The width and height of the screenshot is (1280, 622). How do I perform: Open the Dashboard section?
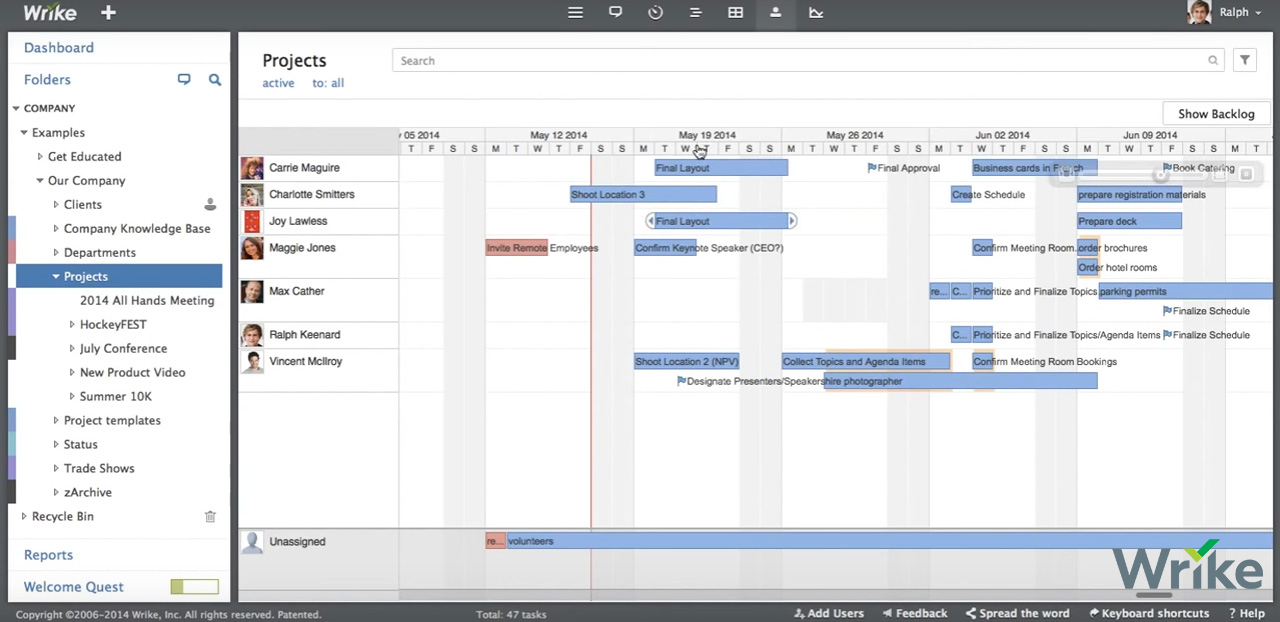[59, 48]
